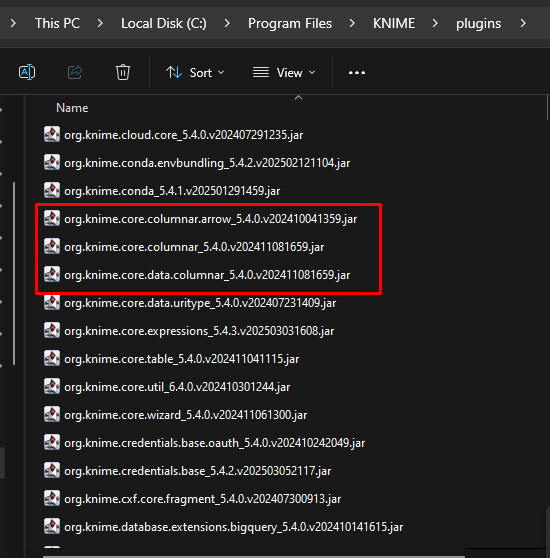Click the file list horizontal scrollbar
This screenshot has height=558, width=550.
click(x=254, y=557)
